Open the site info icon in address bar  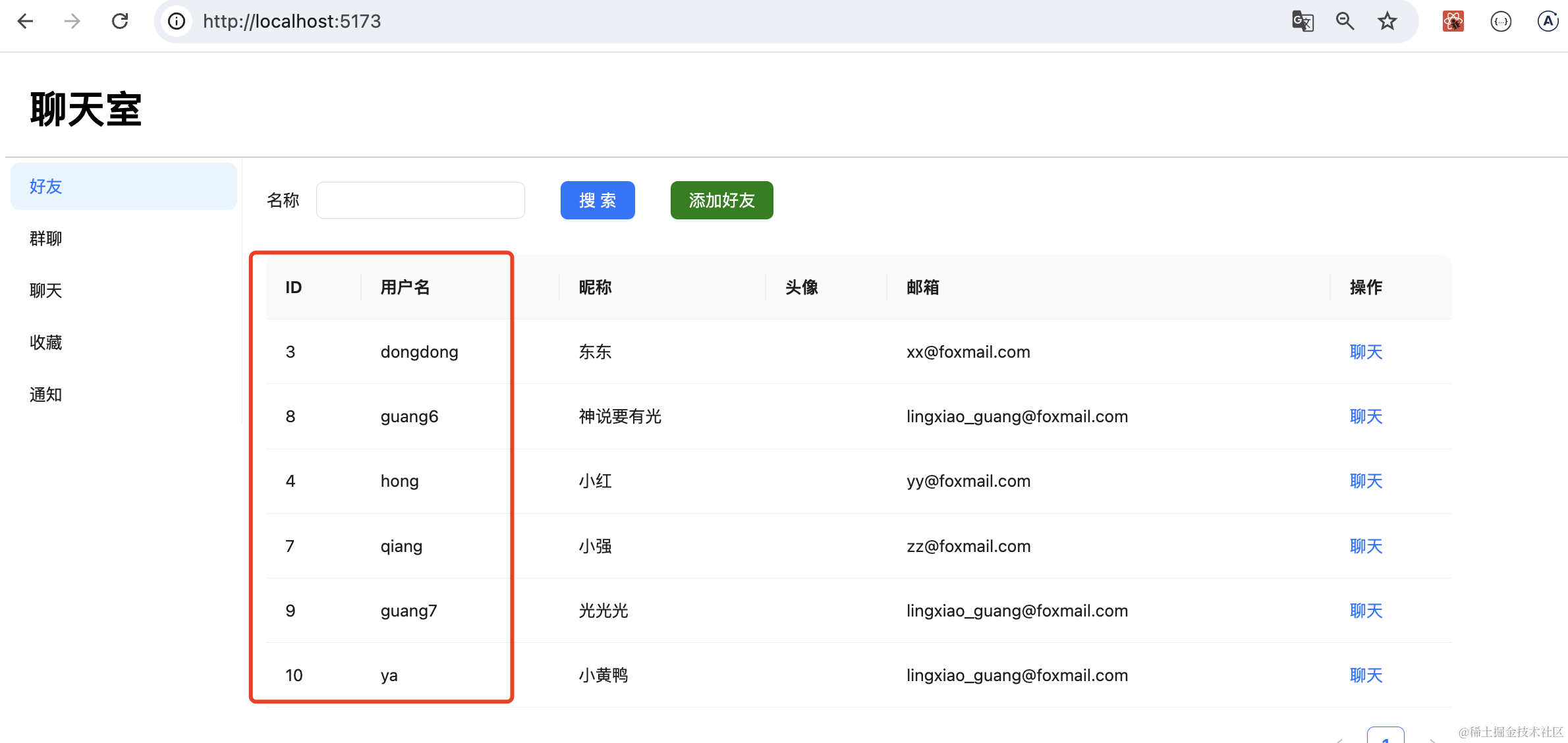click(177, 21)
